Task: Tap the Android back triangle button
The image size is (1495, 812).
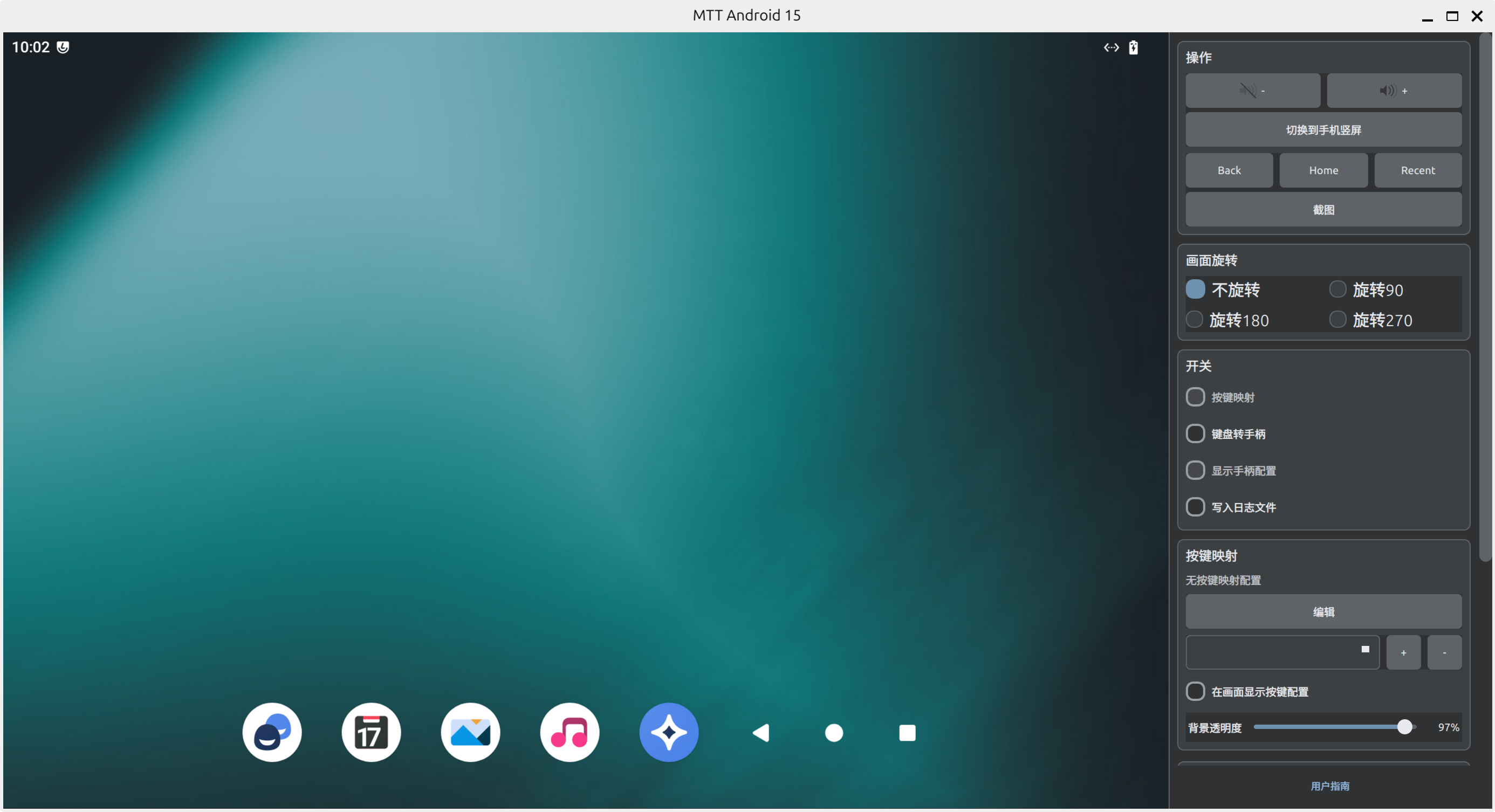Action: click(x=761, y=733)
